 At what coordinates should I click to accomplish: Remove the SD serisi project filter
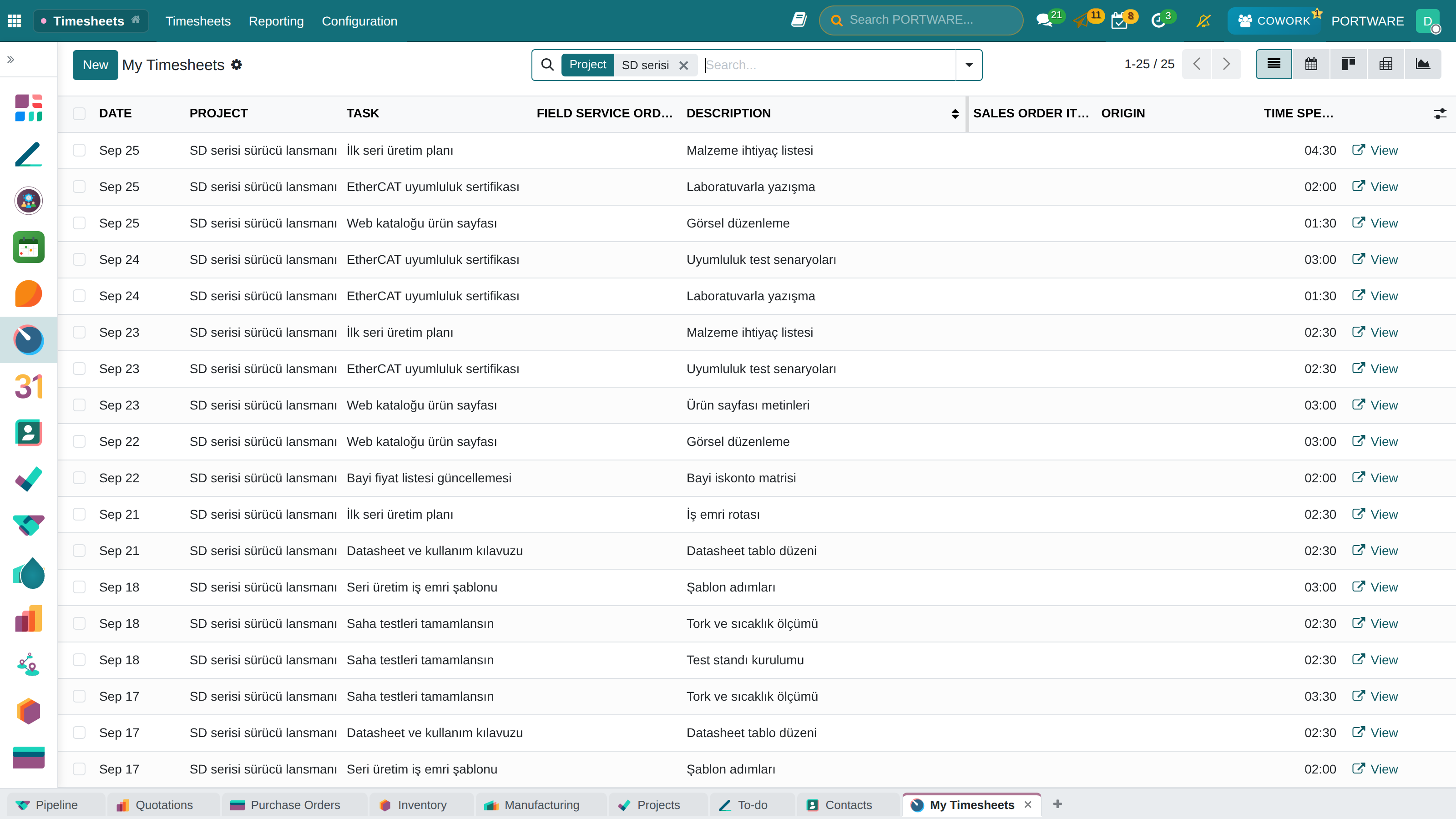pyautogui.click(x=683, y=65)
